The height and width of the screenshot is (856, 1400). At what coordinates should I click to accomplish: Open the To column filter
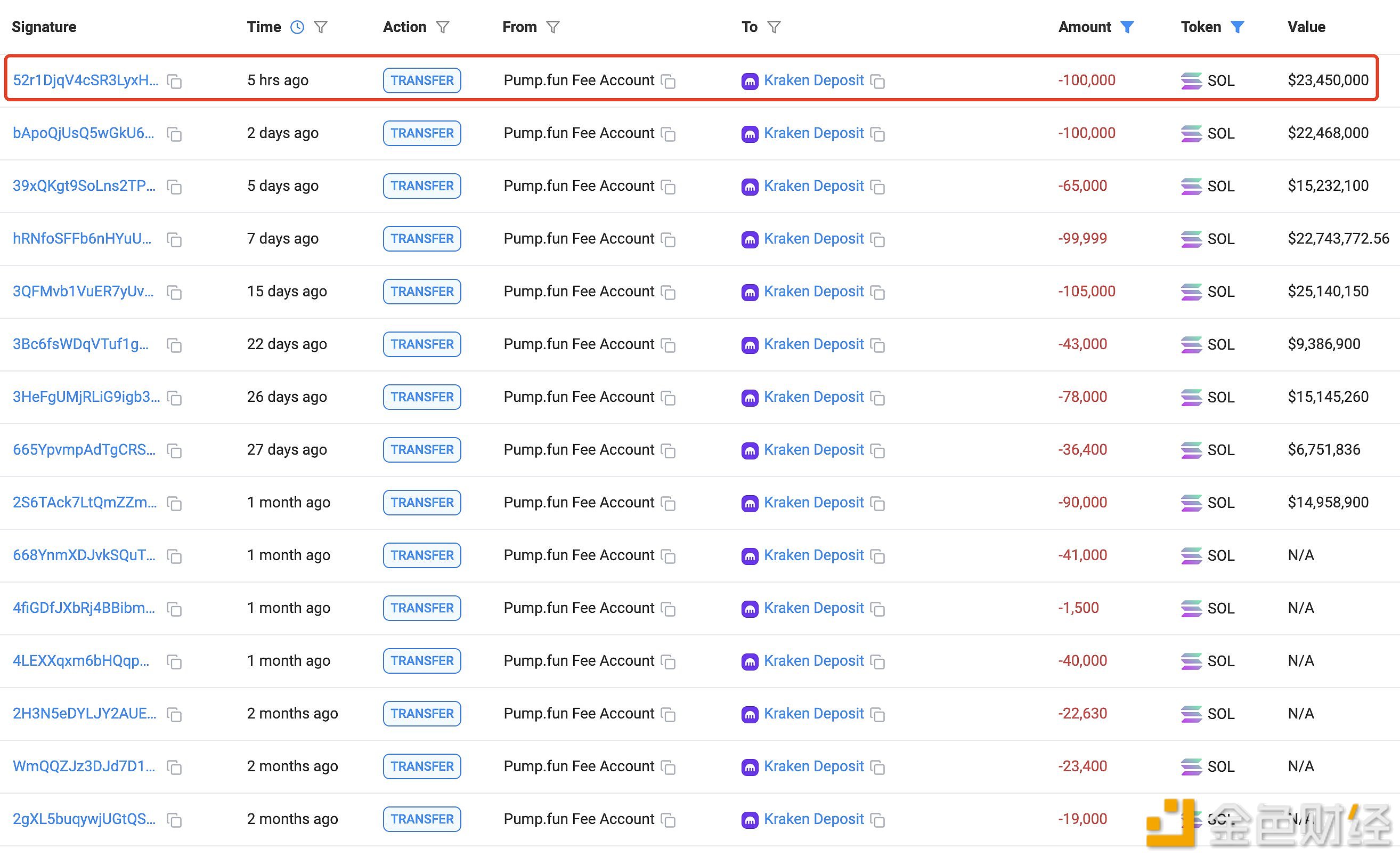(774, 27)
